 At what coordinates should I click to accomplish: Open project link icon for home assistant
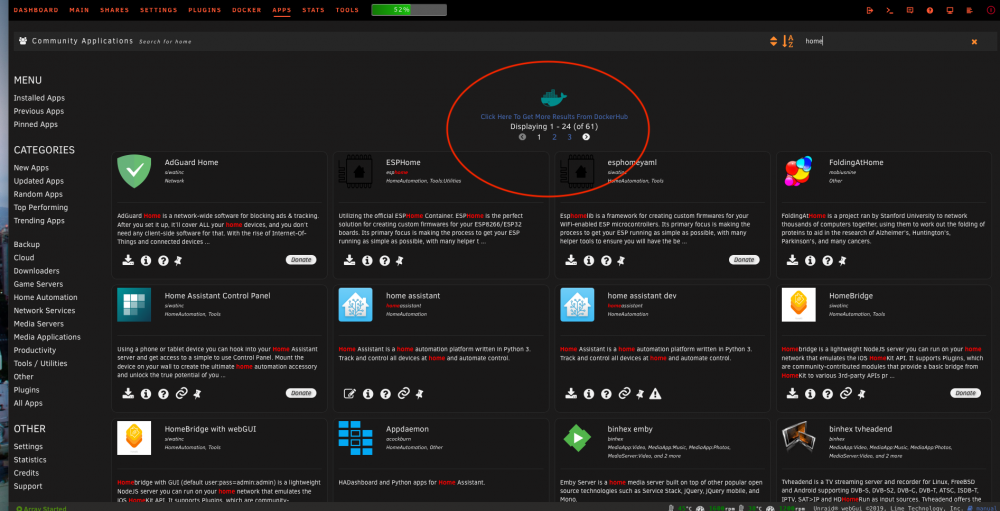click(403, 394)
